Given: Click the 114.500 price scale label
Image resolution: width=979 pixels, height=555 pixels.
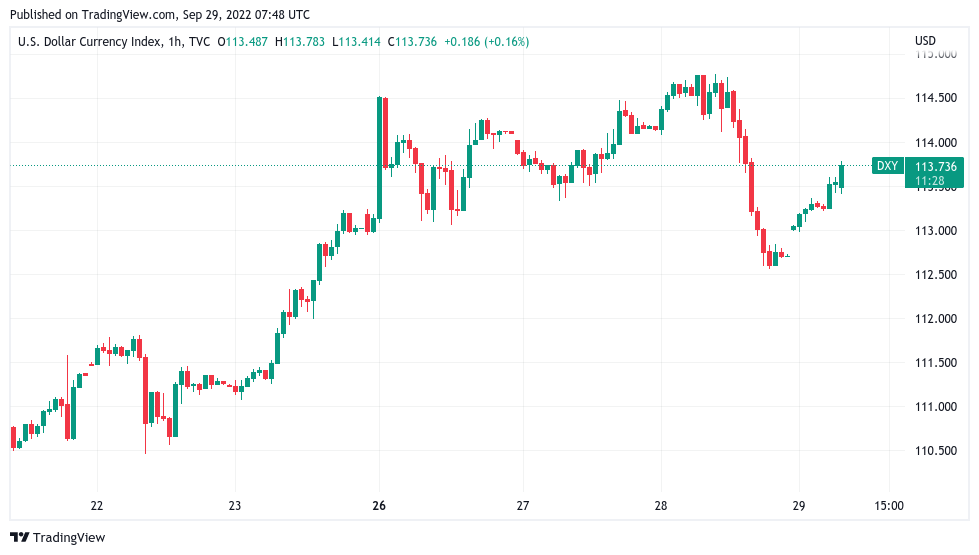Looking at the screenshot, I should 935,98.
